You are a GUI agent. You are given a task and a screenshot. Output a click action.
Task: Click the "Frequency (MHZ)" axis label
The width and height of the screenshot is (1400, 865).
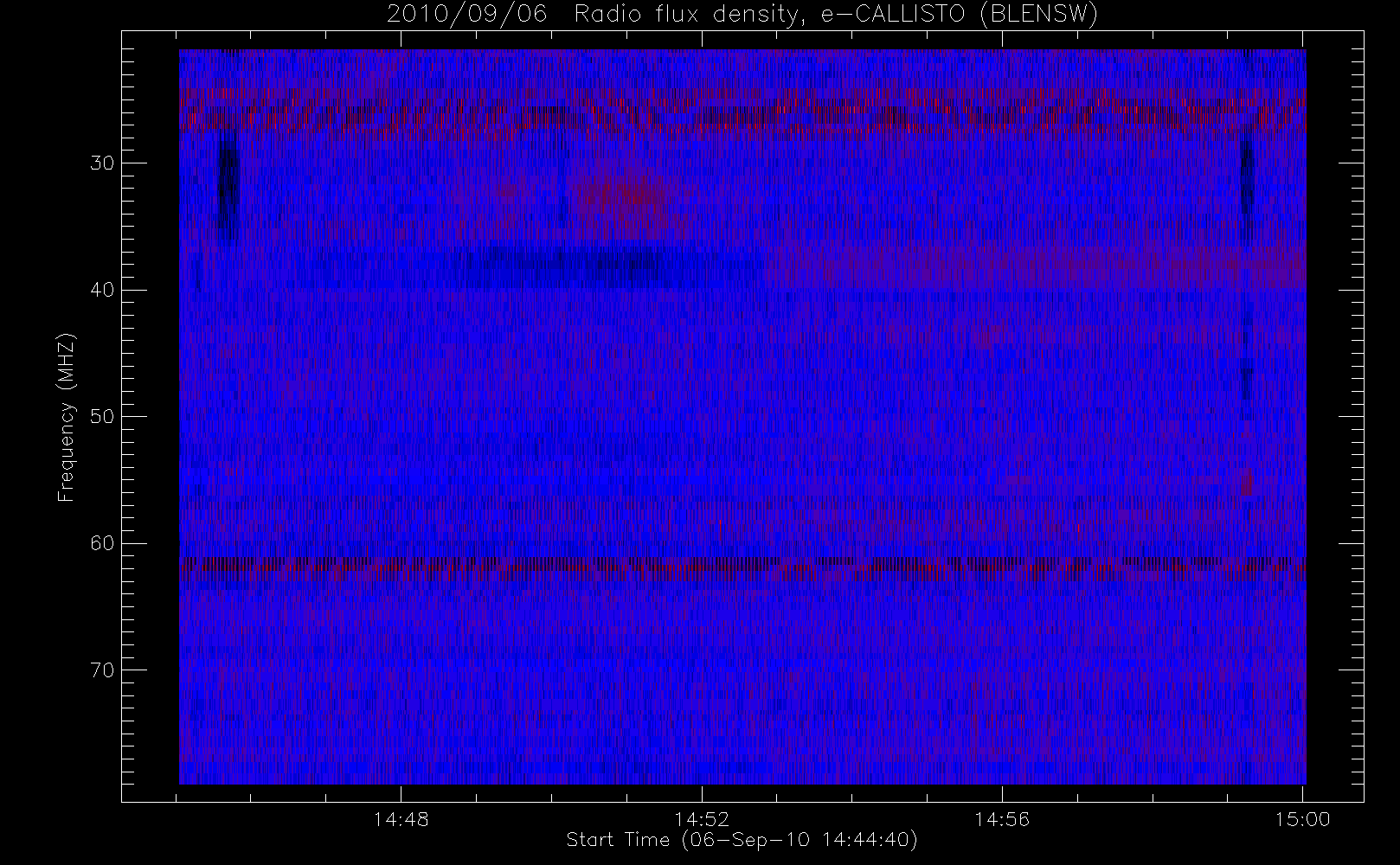[67, 417]
